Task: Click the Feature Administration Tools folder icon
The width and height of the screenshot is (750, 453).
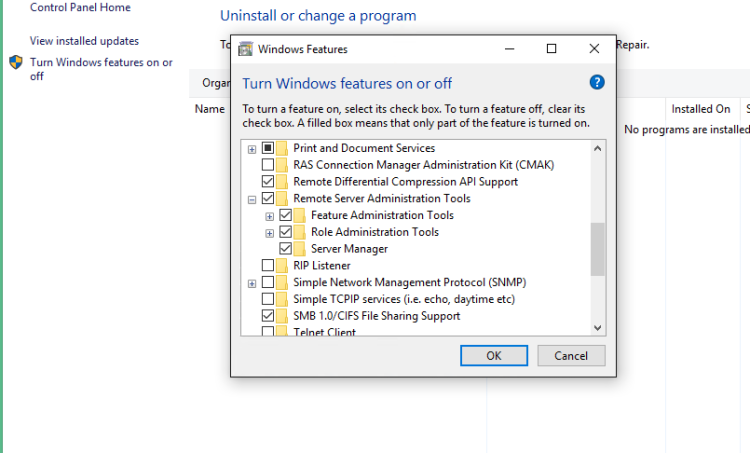Action: pos(300,215)
